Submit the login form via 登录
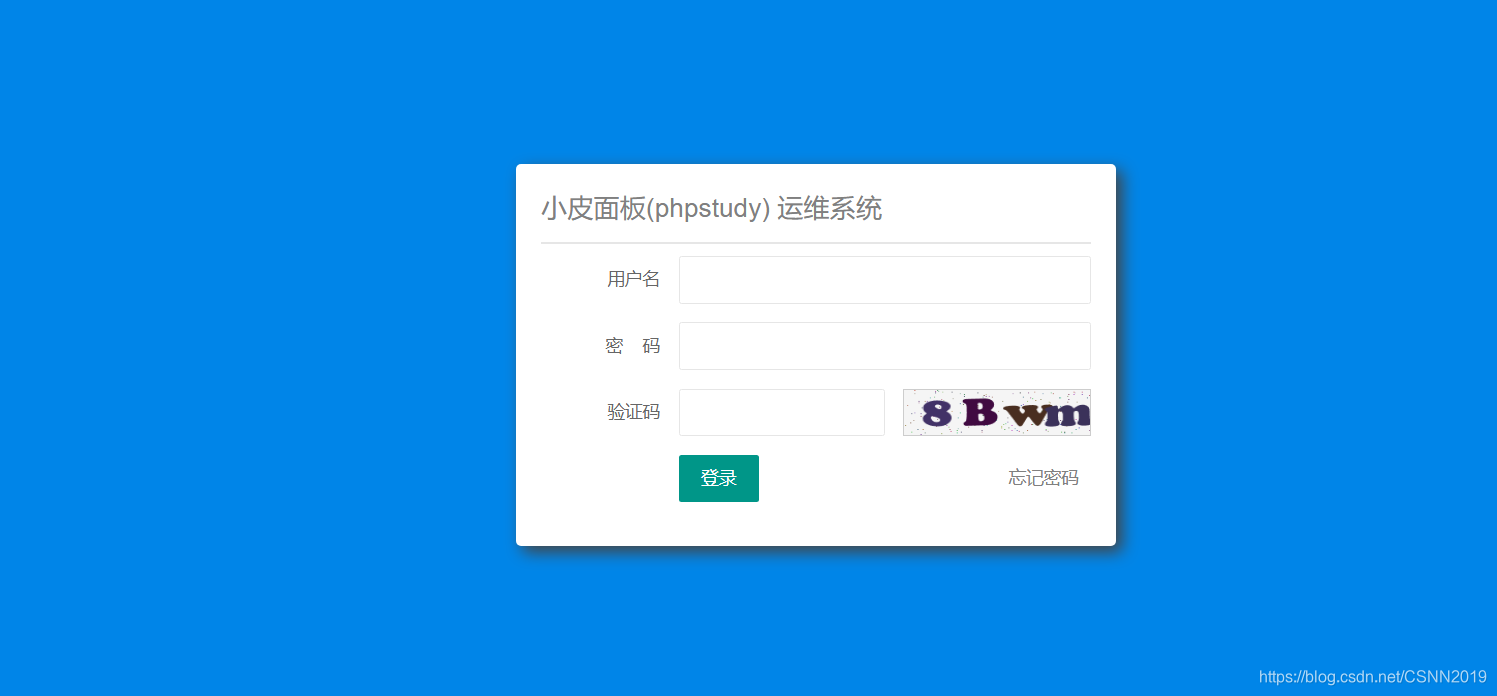The image size is (1497, 696). (x=718, y=478)
